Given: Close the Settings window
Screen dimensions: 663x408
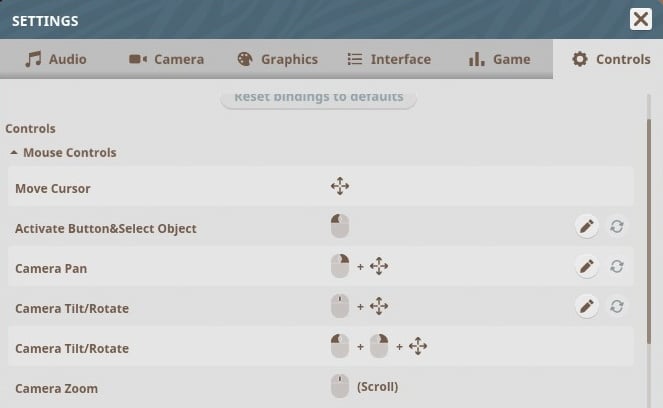Looking at the screenshot, I should pyautogui.click(x=641, y=19).
